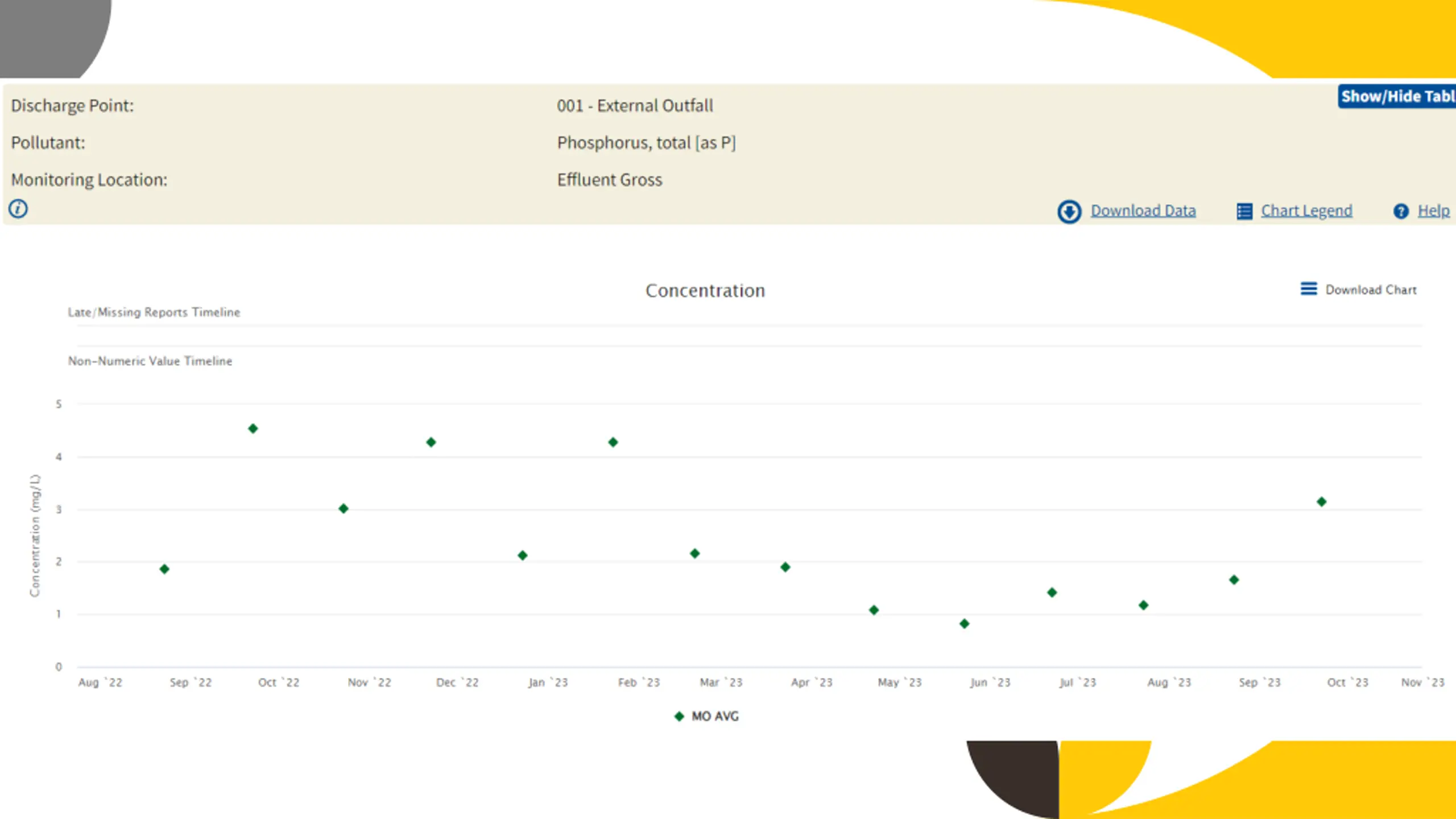The height and width of the screenshot is (819, 1456).
Task: Click the Aug '22 axis label
Action: click(x=100, y=682)
